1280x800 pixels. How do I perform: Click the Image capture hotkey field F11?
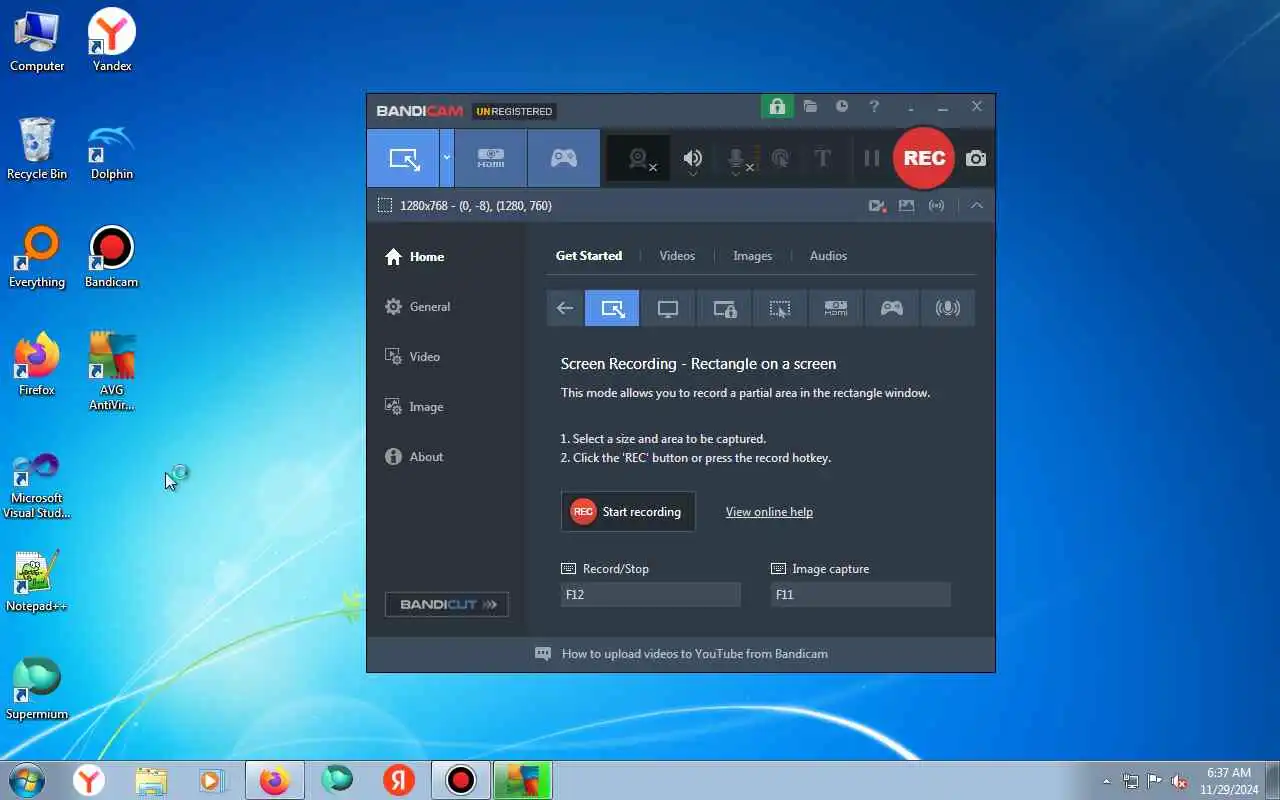click(x=860, y=594)
